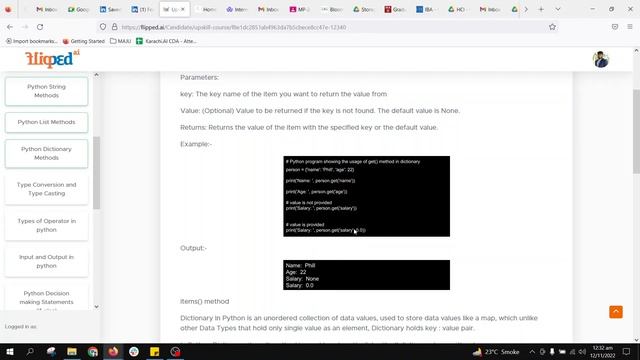Click the get() method code example image
The width and height of the screenshot is (640, 360).
tap(367, 196)
